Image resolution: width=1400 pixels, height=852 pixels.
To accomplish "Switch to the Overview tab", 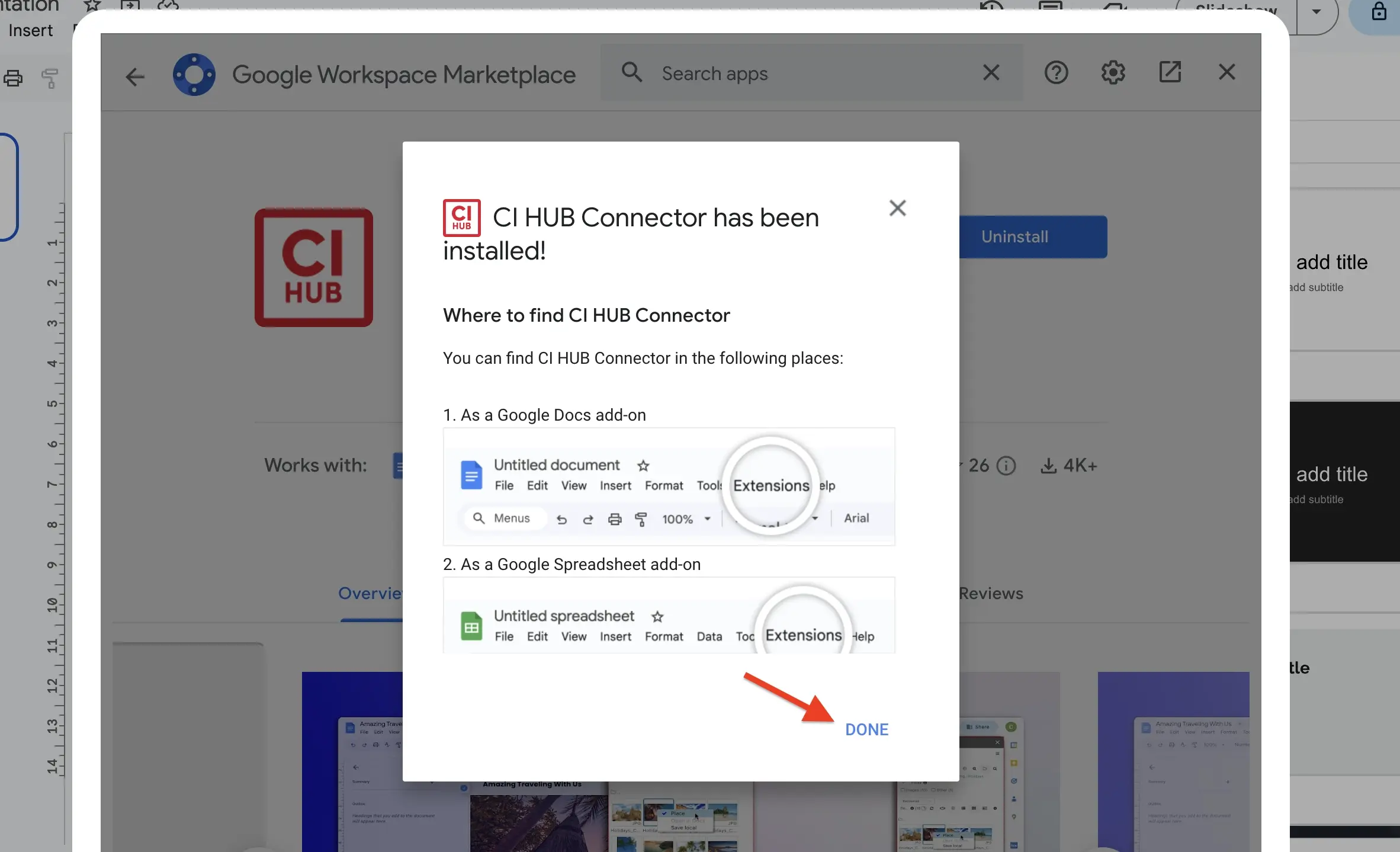I will click(x=371, y=593).
